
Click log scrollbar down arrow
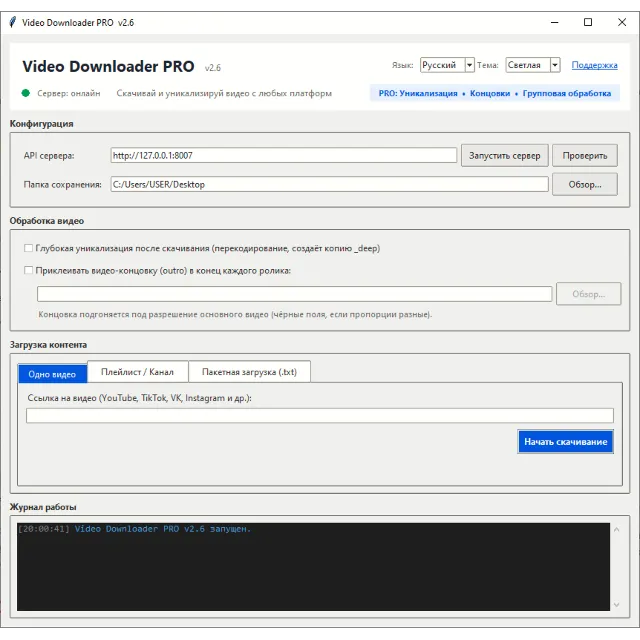click(616, 604)
